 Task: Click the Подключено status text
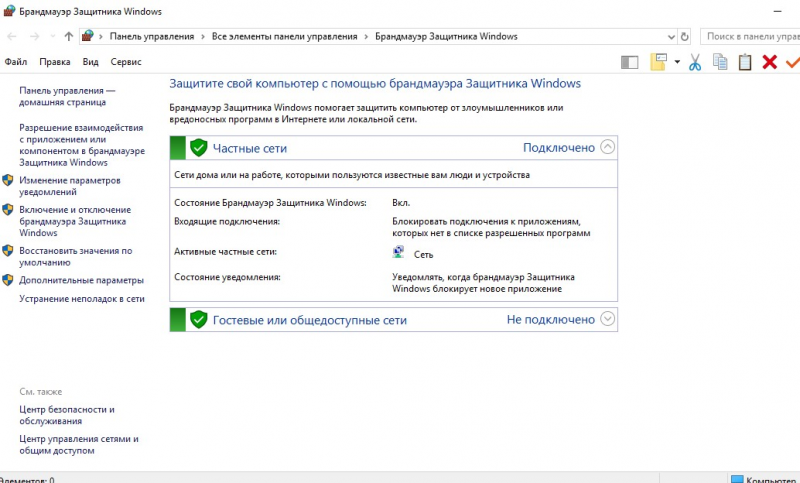pyautogui.click(x=559, y=147)
